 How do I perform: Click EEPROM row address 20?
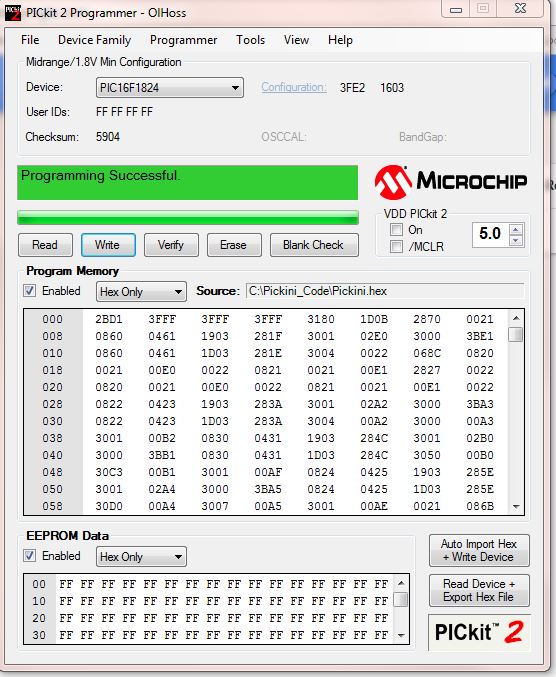tap(39, 618)
